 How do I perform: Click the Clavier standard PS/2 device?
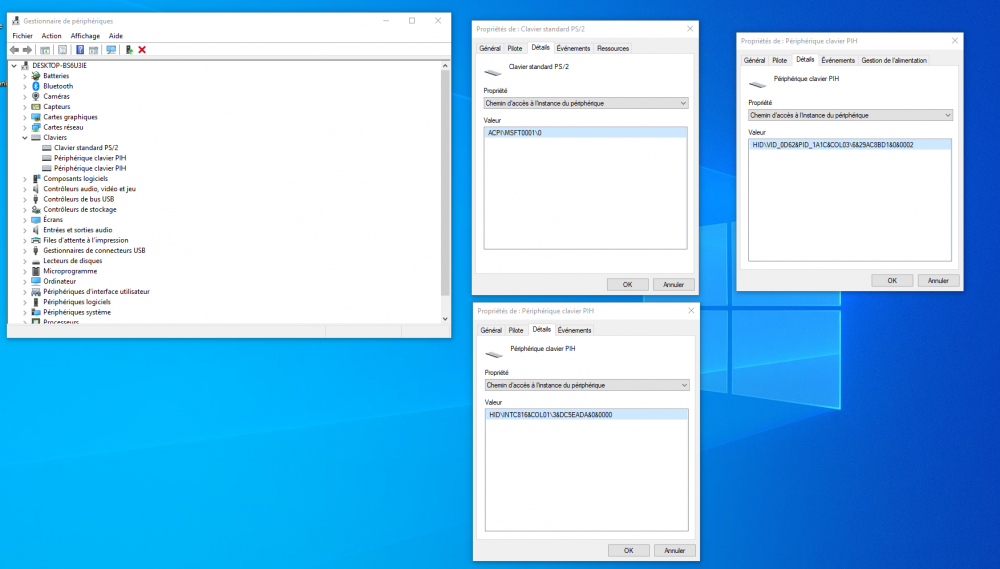pos(86,147)
